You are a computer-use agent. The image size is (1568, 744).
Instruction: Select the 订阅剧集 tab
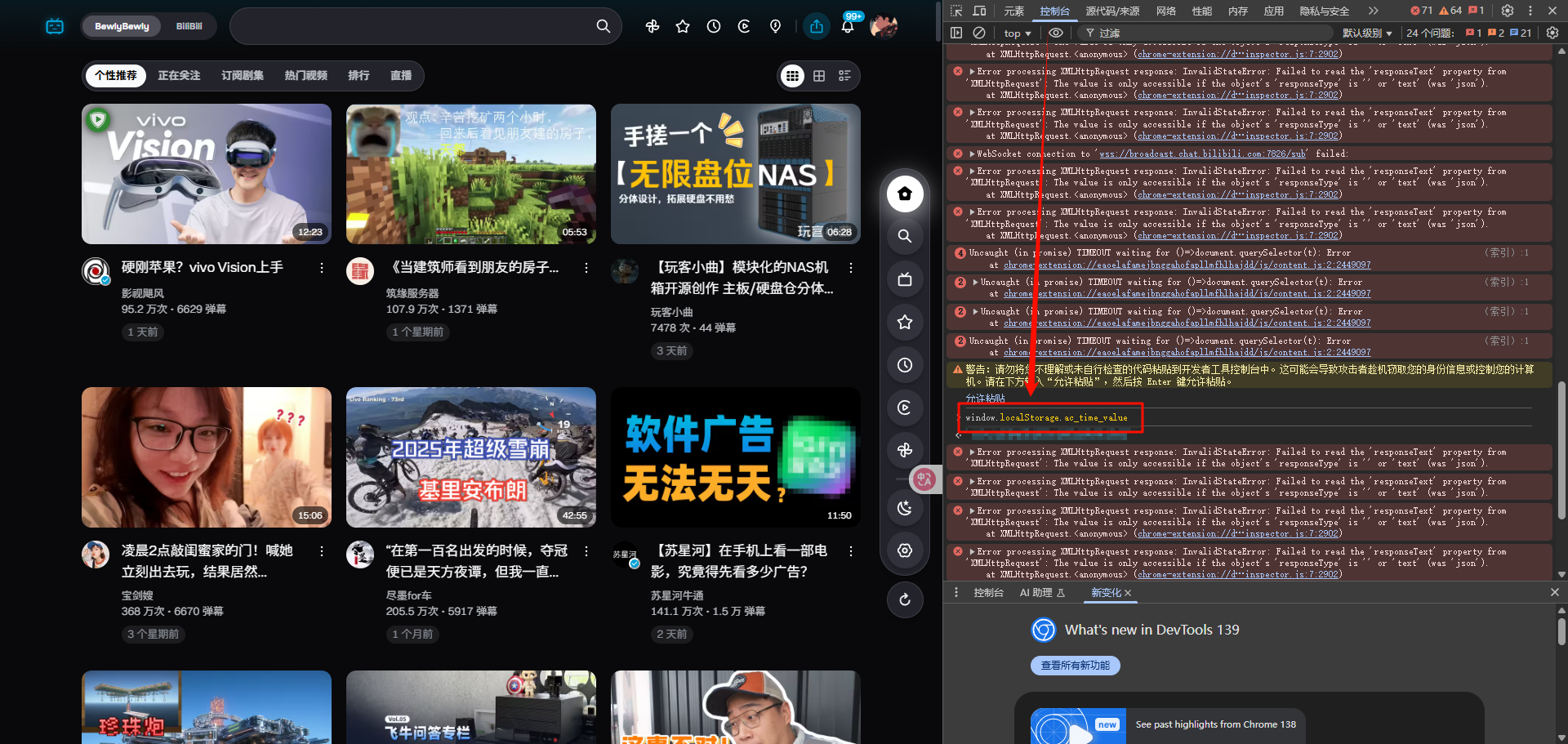click(x=243, y=75)
